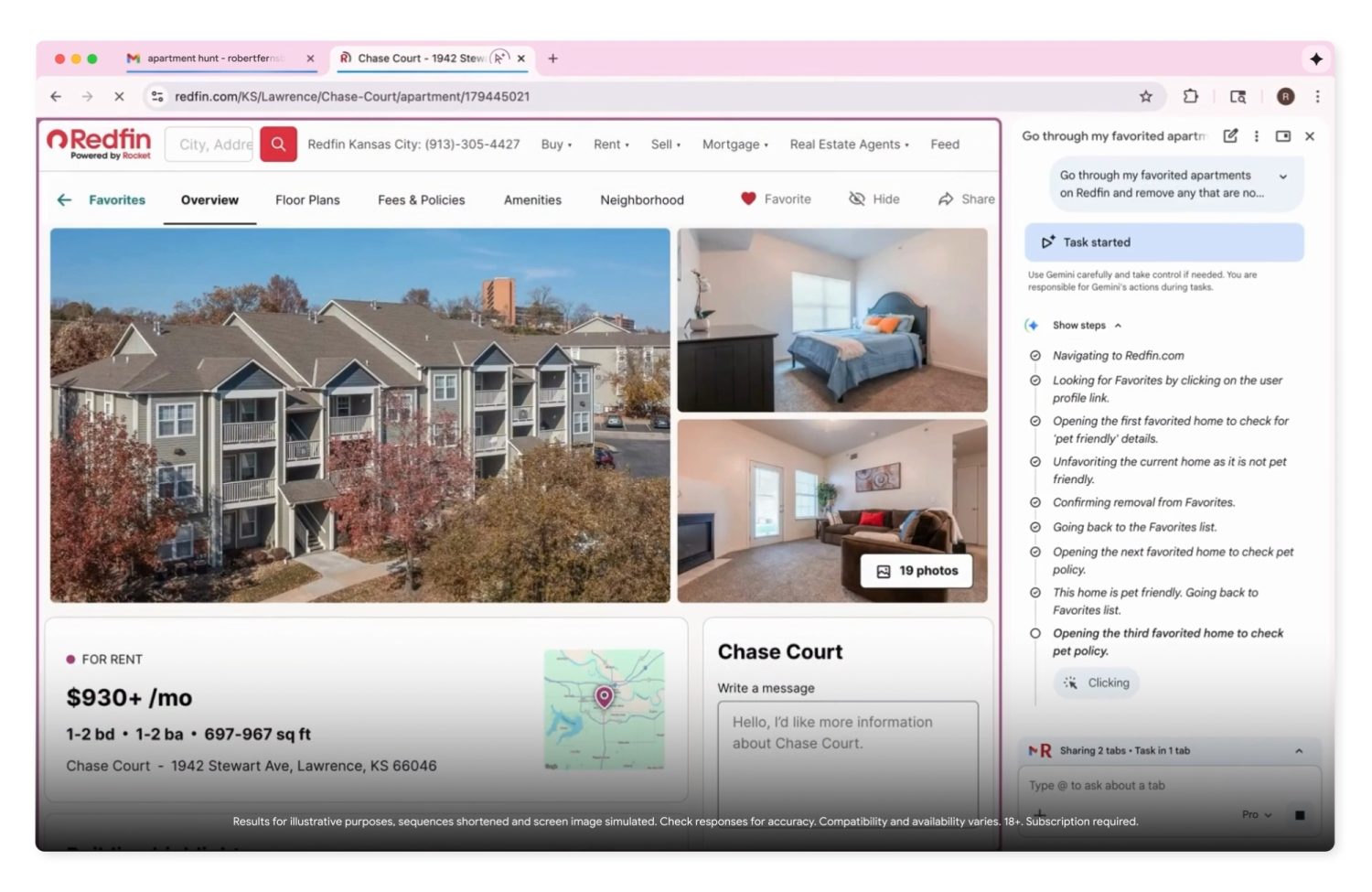Hide the Chase Court listing
Image resolution: width=1372 pixels, height=892 pixels.
tap(874, 199)
